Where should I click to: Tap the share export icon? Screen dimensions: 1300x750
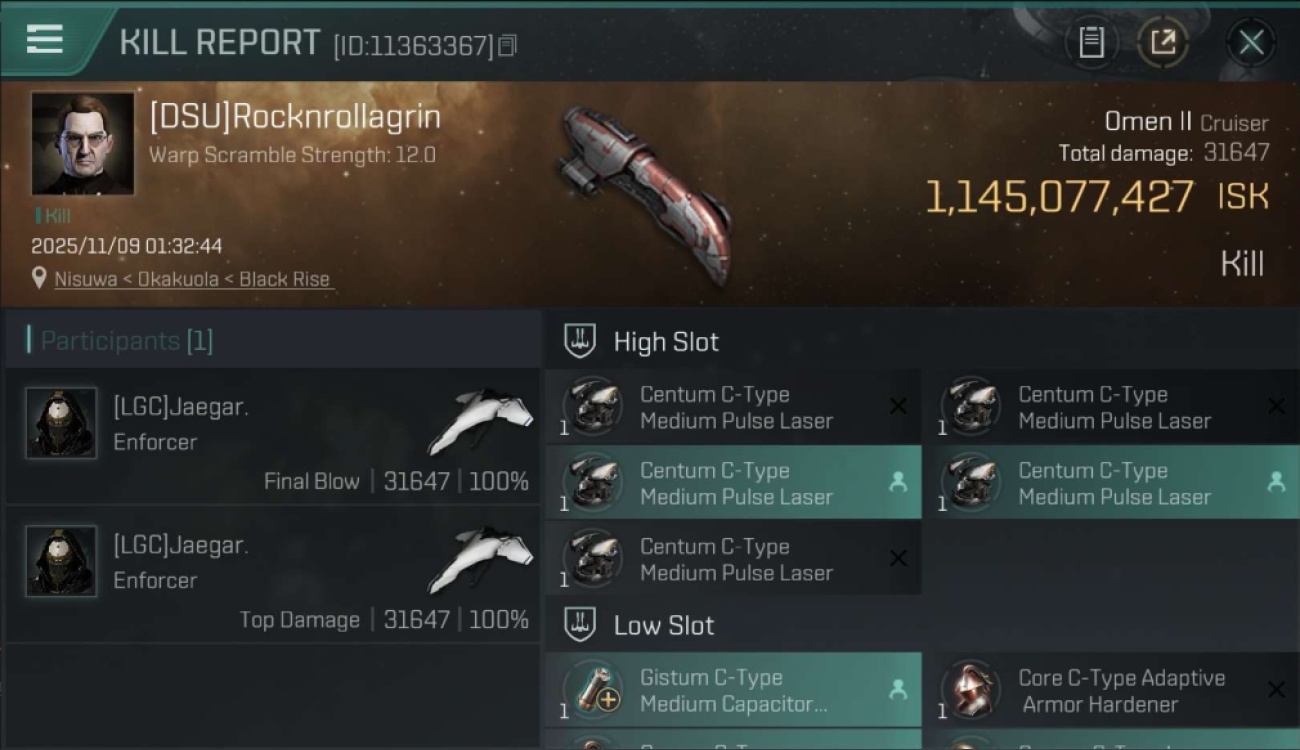[x=1163, y=42]
